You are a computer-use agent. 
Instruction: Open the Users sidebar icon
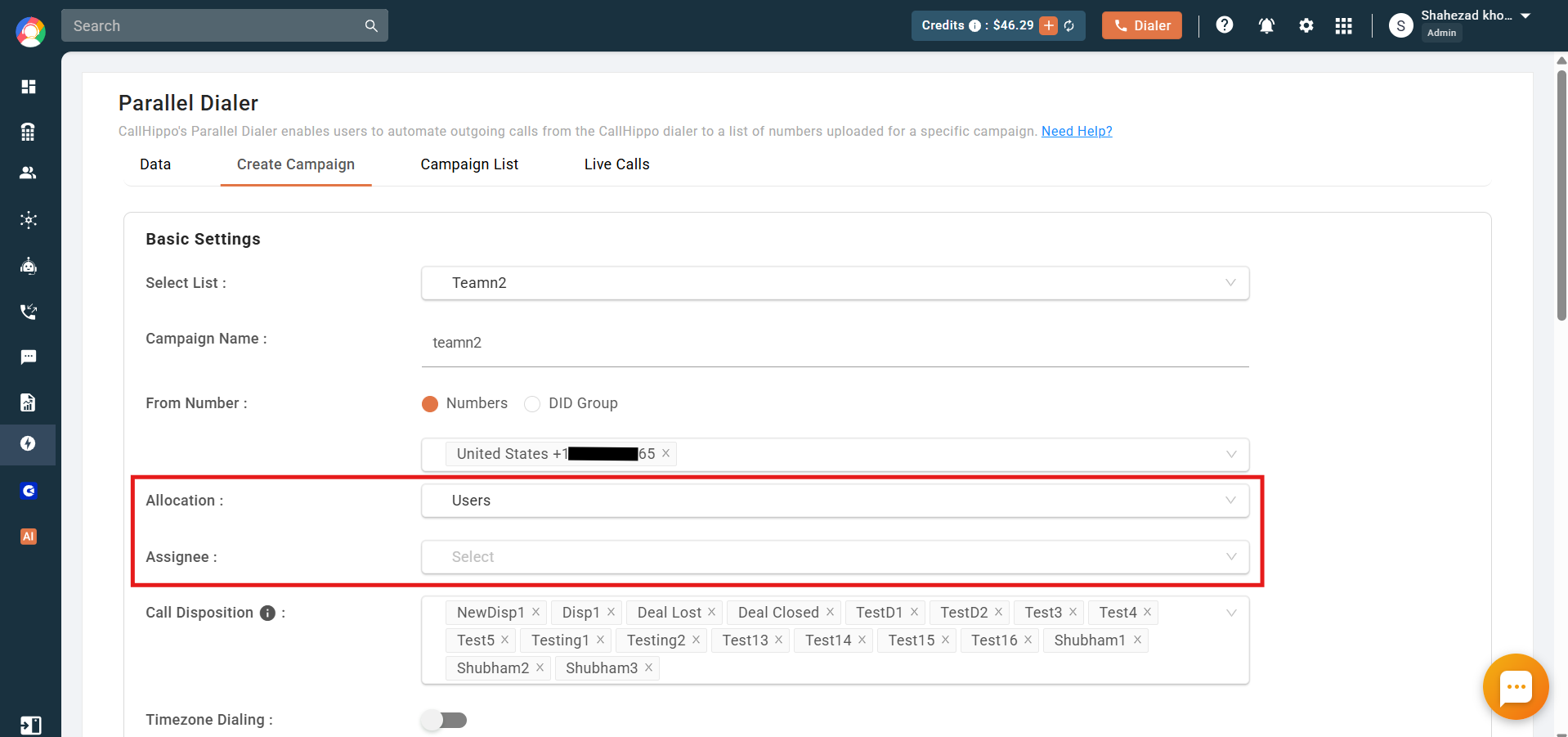[29, 173]
